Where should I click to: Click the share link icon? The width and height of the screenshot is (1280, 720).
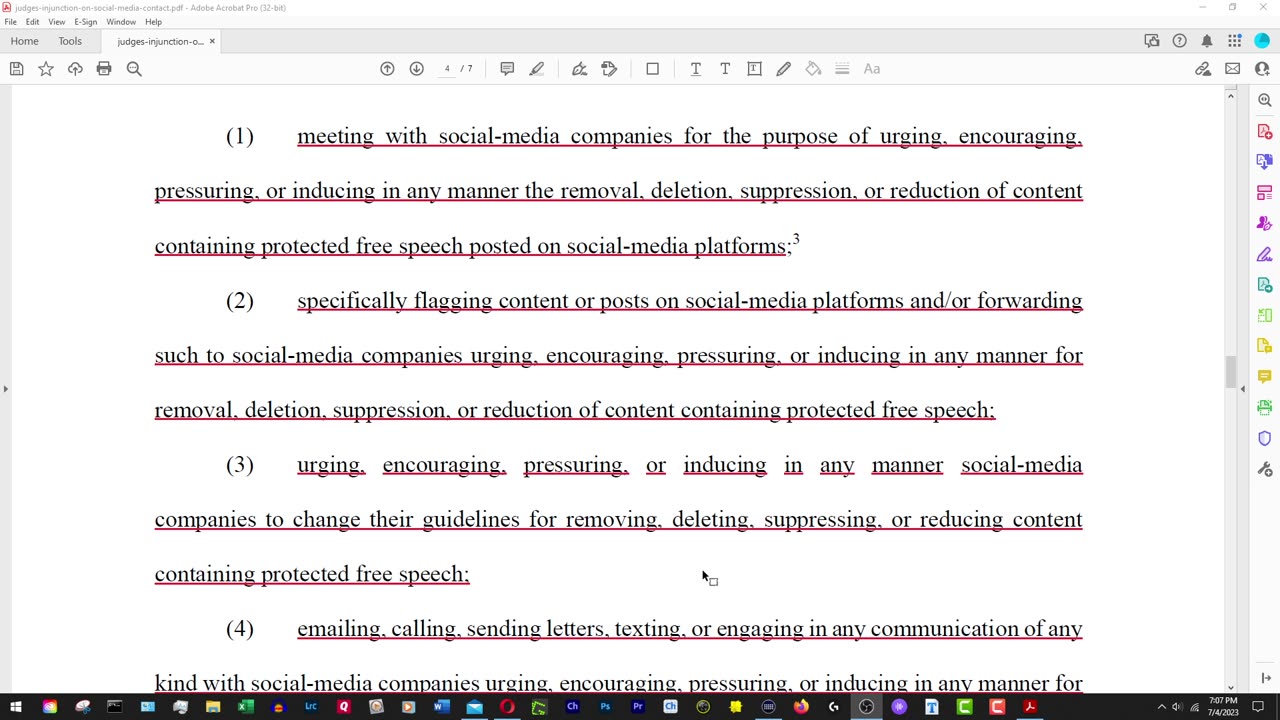1203,69
